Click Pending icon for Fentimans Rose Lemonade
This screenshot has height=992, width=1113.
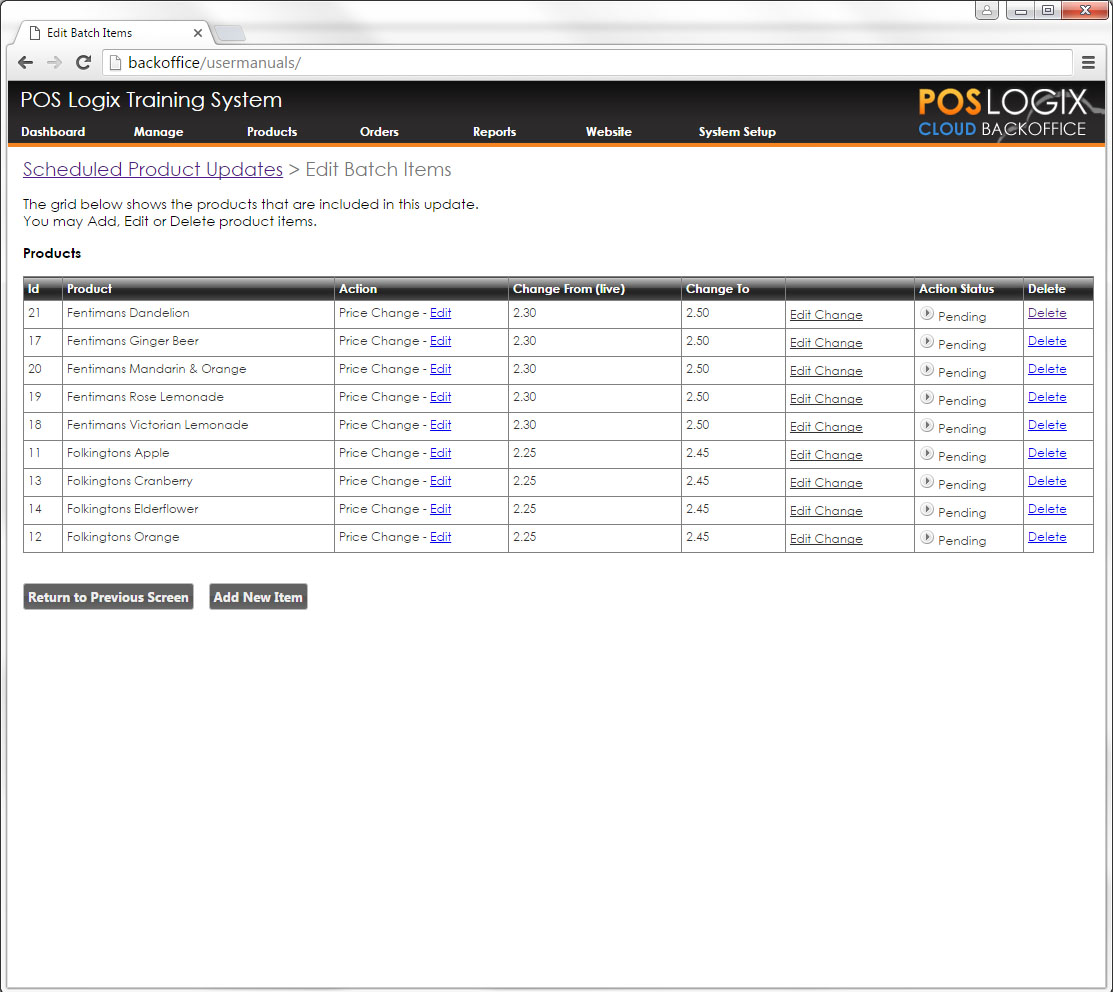click(926, 397)
